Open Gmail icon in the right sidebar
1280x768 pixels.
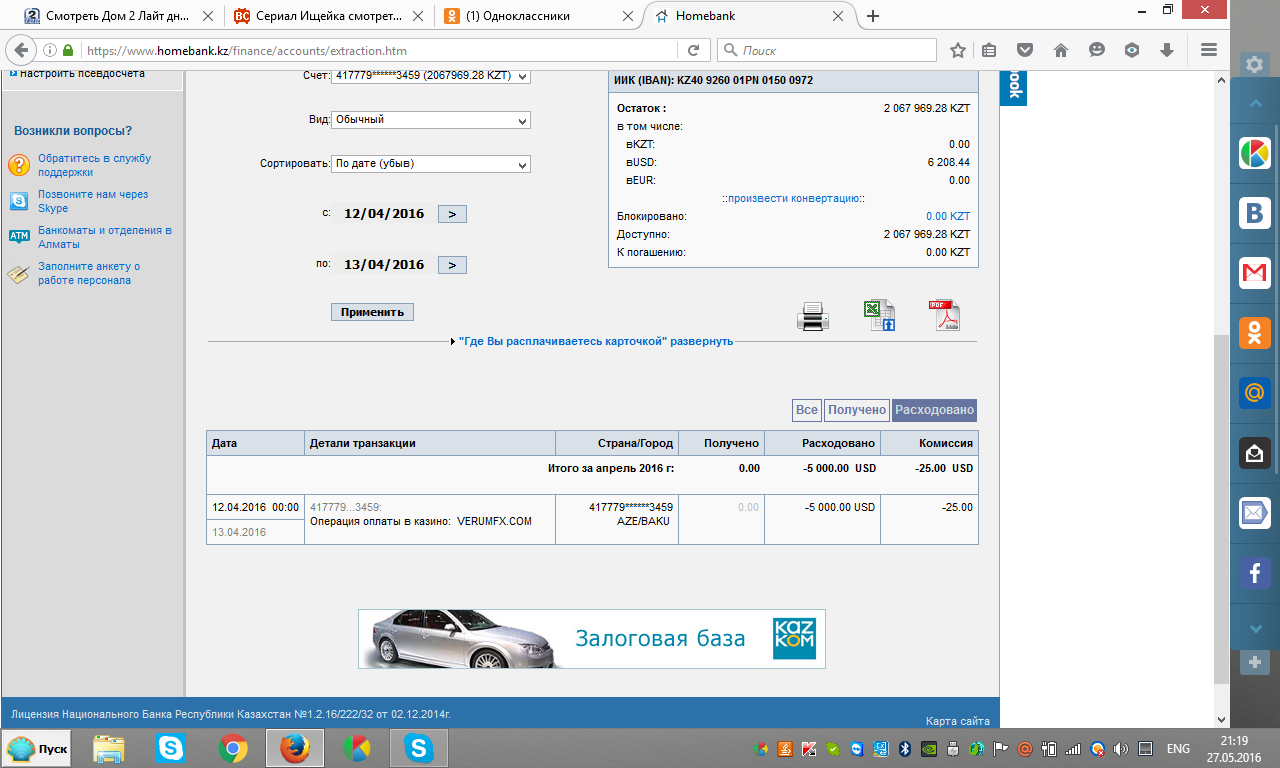tap(1254, 272)
